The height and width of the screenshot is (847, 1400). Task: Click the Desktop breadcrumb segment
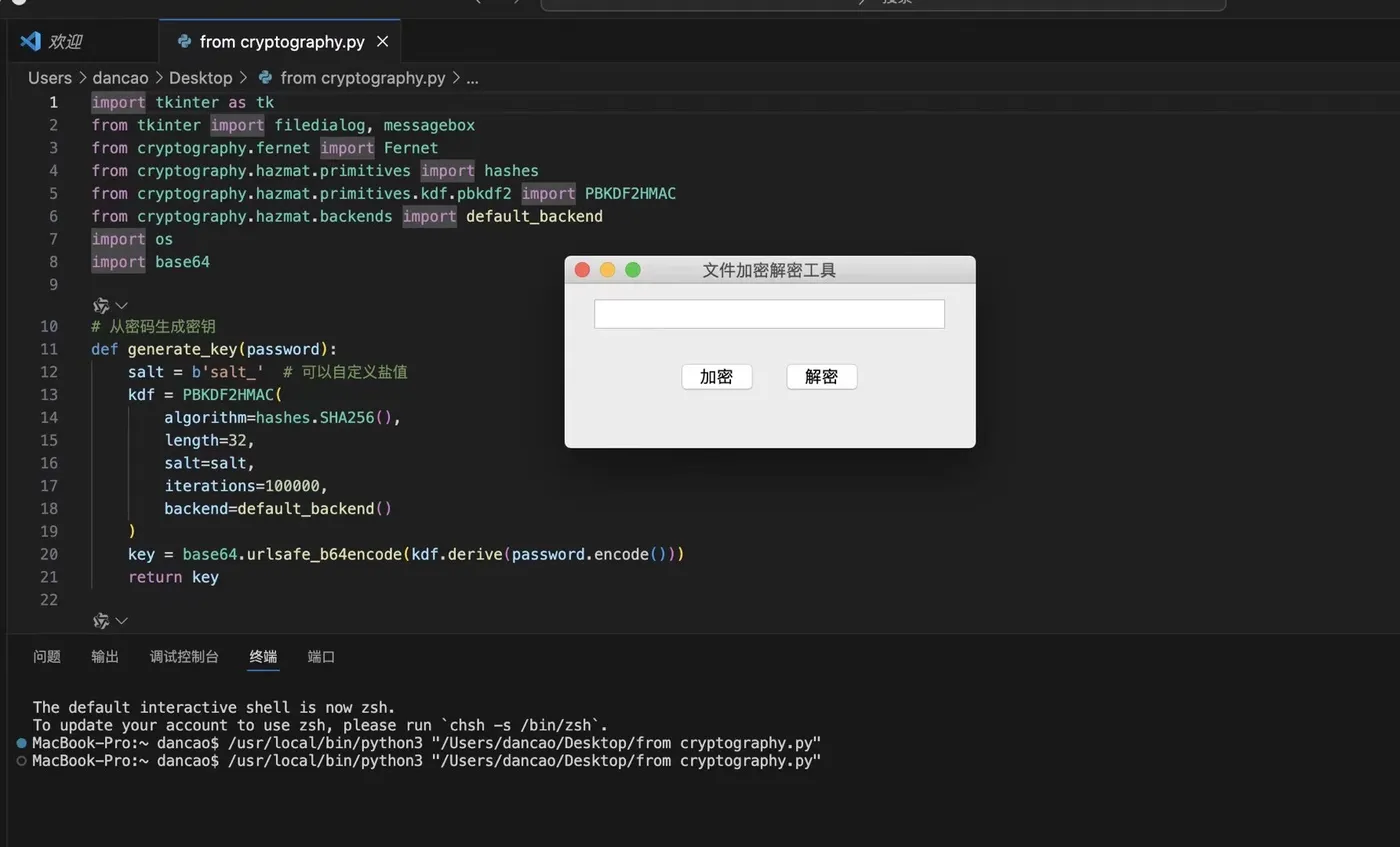pos(200,78)
